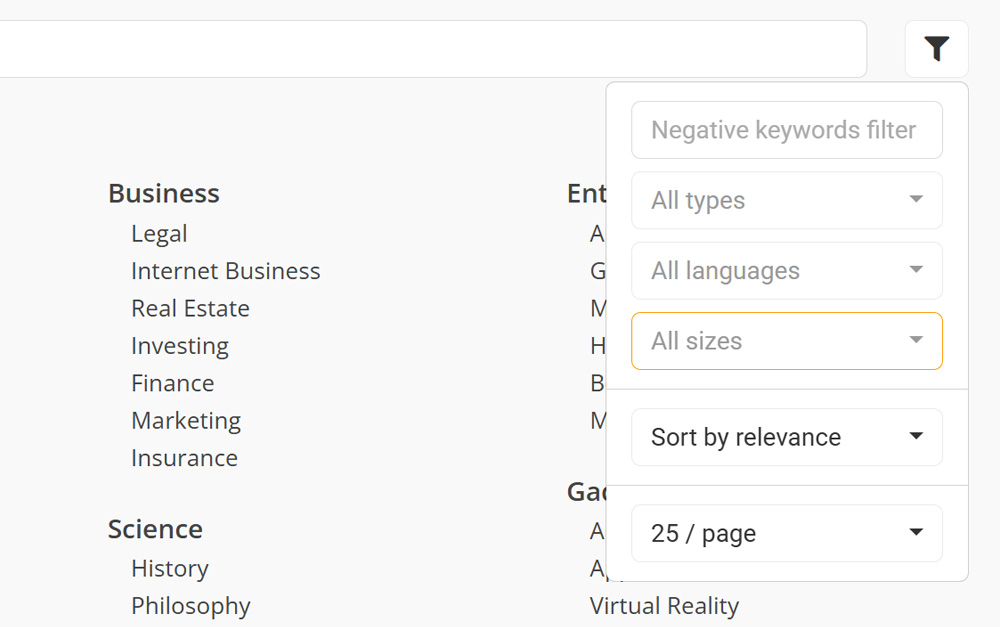Select the Real Estate category
1000x627 pixels.
(x=190, y=308)
